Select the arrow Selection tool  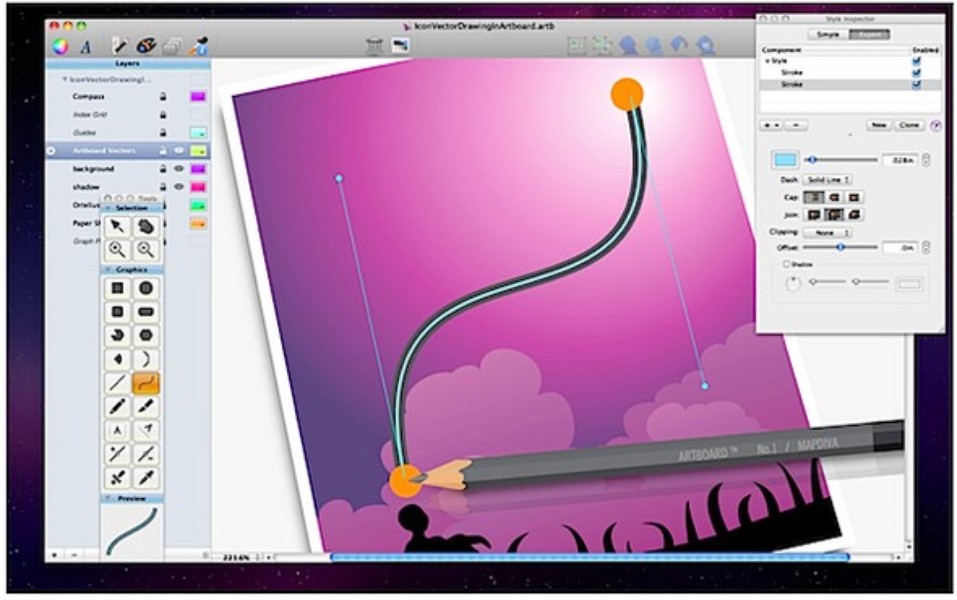pyautogui.click(x=117, y=226)
